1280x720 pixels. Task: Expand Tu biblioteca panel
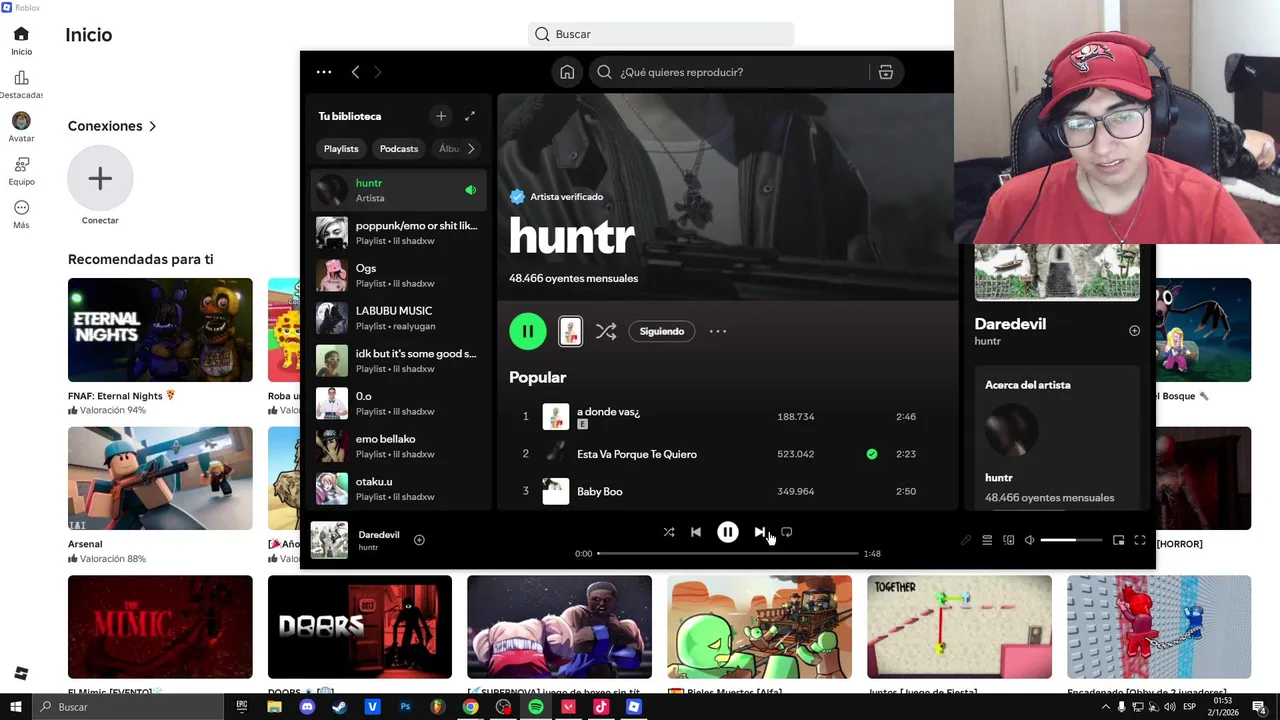coord(470,116)
